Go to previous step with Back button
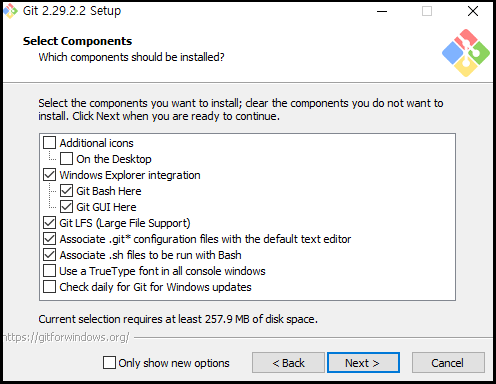 click(288, 363)
